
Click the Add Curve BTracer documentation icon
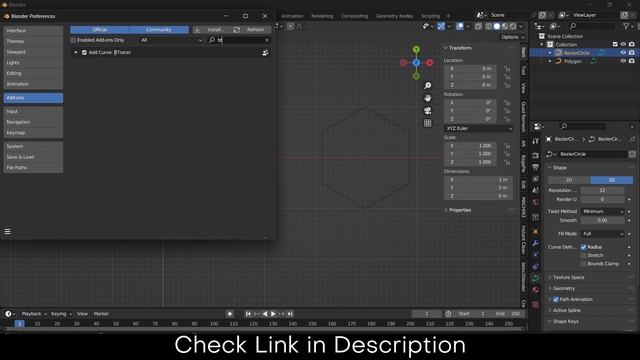coord(265,53)
